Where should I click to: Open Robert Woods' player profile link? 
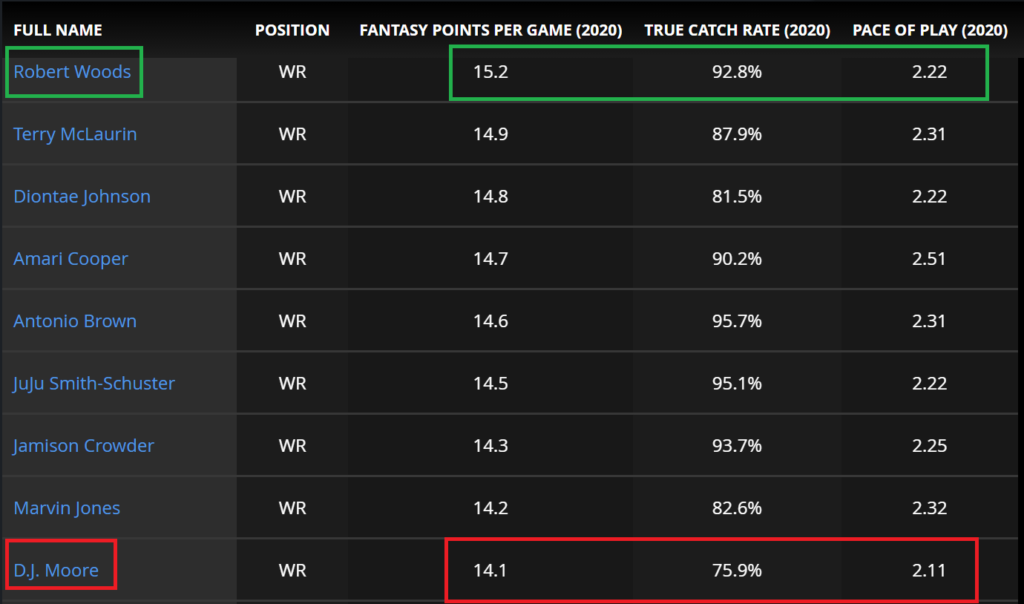pyautogui.click(x=73, y=71)
